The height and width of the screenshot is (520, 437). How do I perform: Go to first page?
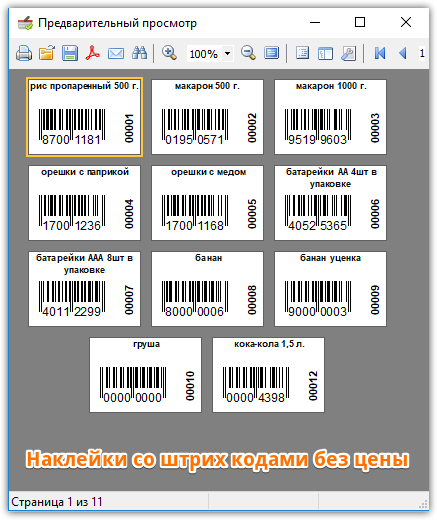tap(380, 53)
